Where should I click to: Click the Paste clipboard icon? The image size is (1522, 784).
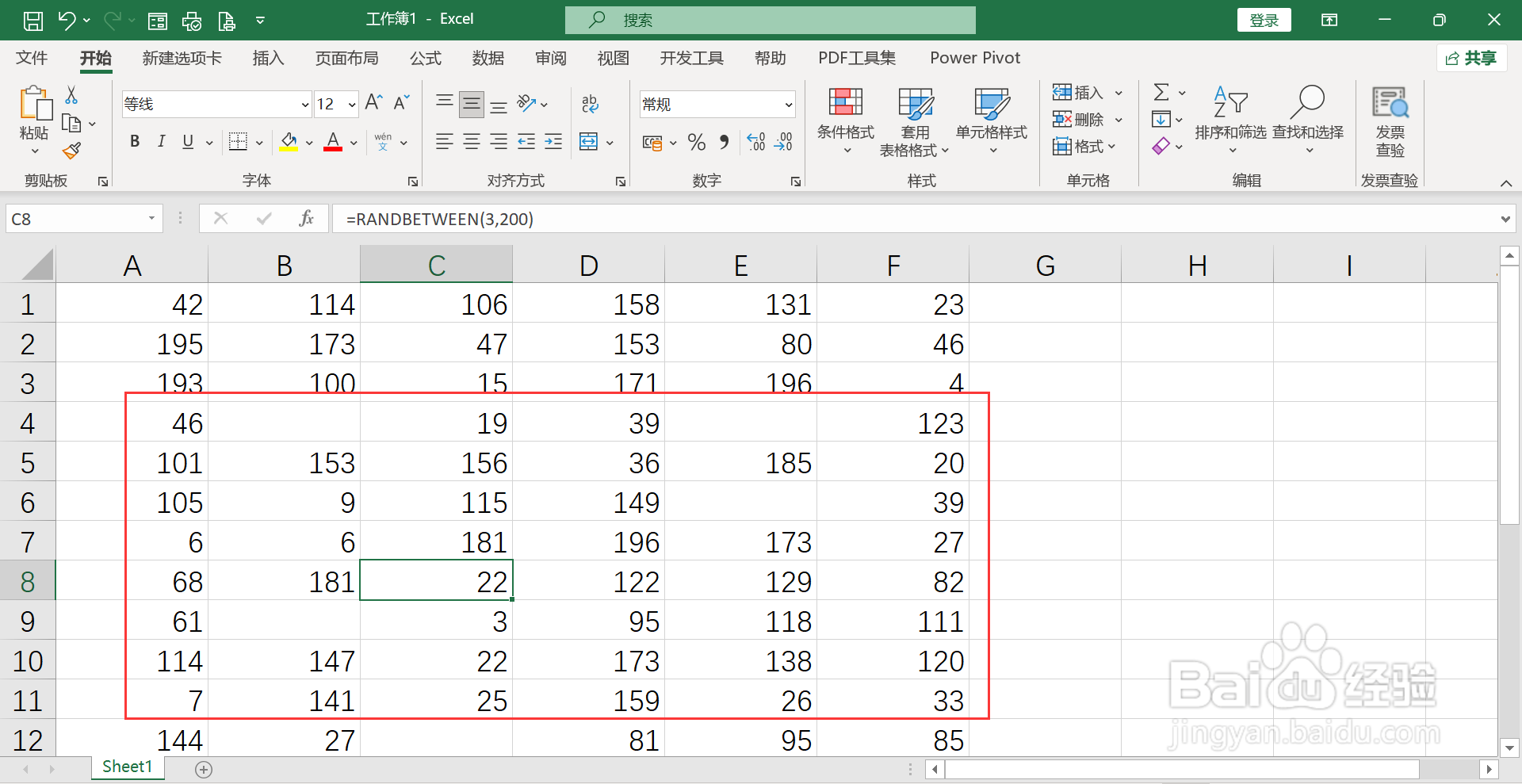[35, 104]
